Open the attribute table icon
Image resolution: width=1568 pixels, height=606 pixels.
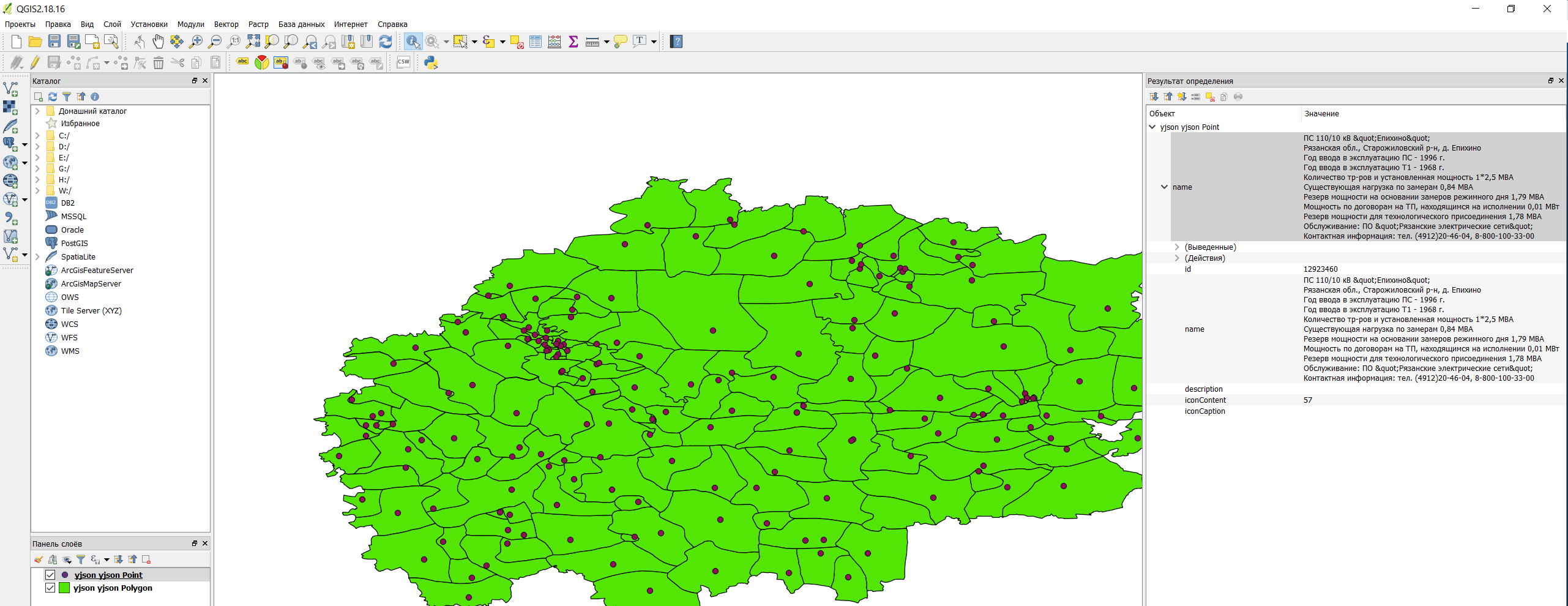point(534,42)
